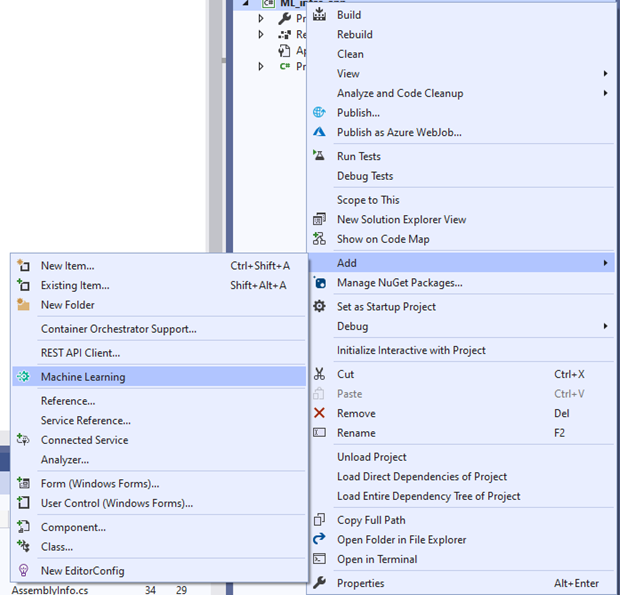The width and height of the screenshot is (620, 595).
Task: Click the disabled Paste icon
Action: click(319, 394)
